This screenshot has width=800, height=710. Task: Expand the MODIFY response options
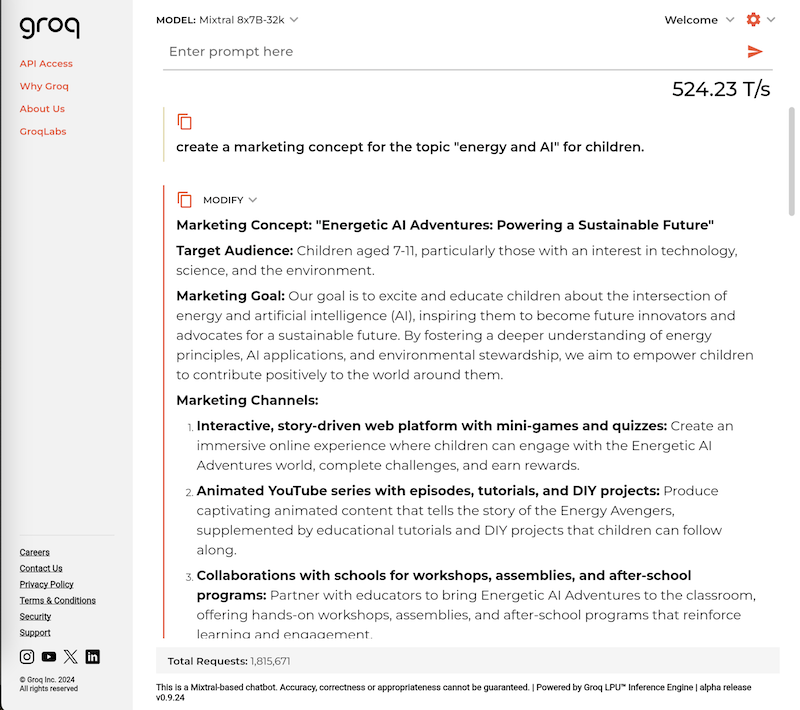tap(230, 200)
